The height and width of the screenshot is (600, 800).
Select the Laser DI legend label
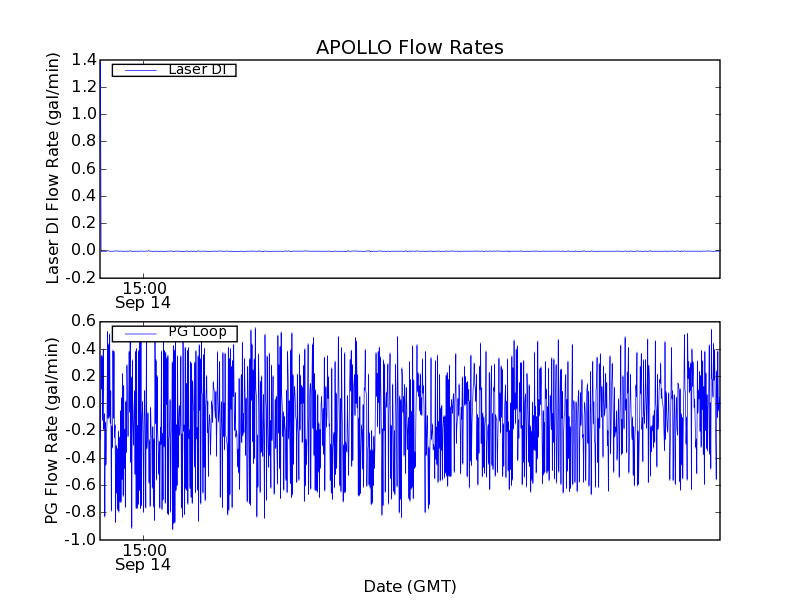(x=196, y=69)
